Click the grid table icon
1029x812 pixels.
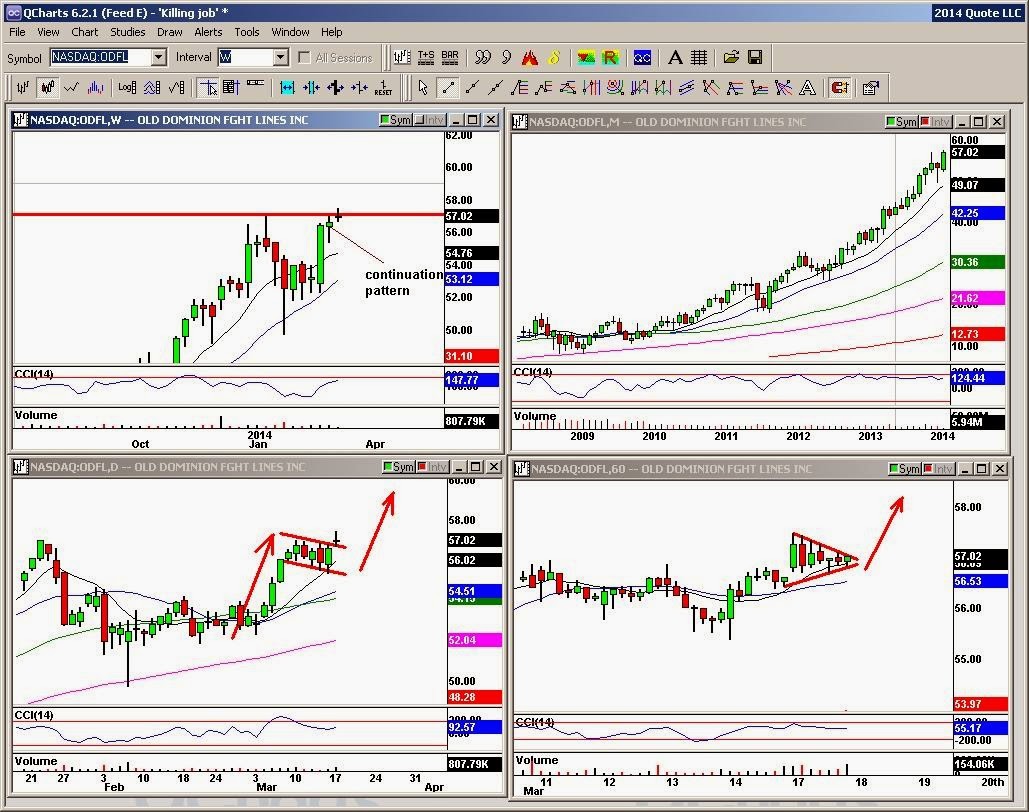click(699, 58)
